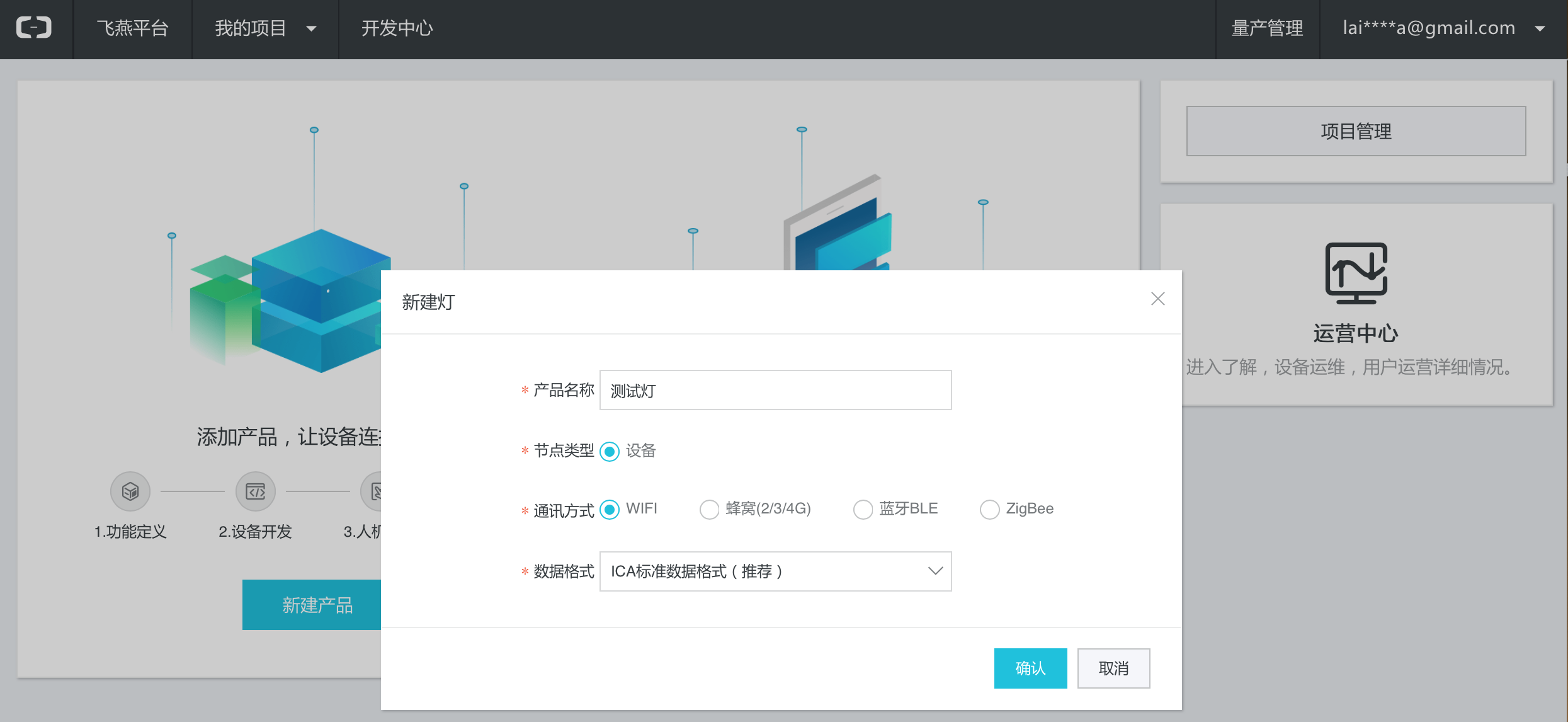Screen dimensions: 1568x722
Task: Expand the lai****a@gmail.com account menu
Action: [1444, 28]
